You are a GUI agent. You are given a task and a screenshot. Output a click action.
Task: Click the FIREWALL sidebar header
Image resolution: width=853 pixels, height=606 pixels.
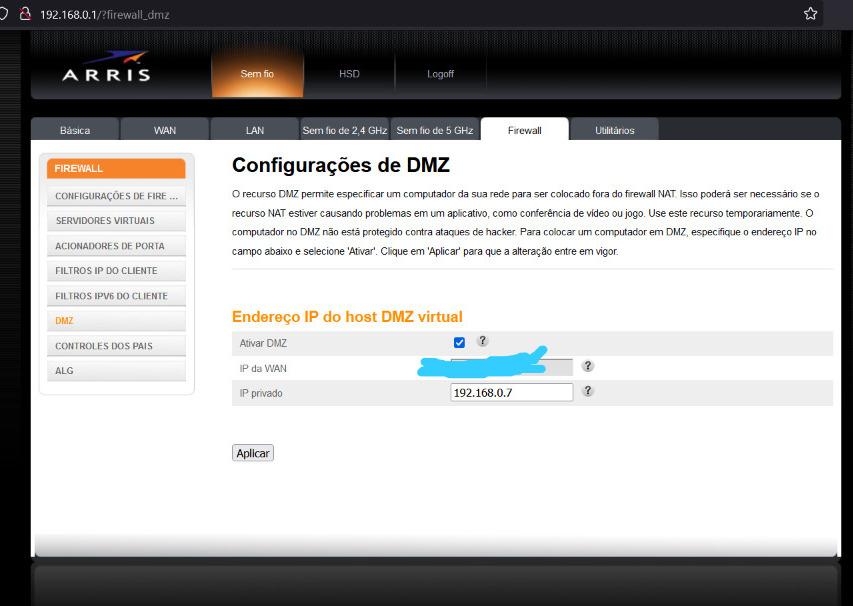(x=116, y=169)
